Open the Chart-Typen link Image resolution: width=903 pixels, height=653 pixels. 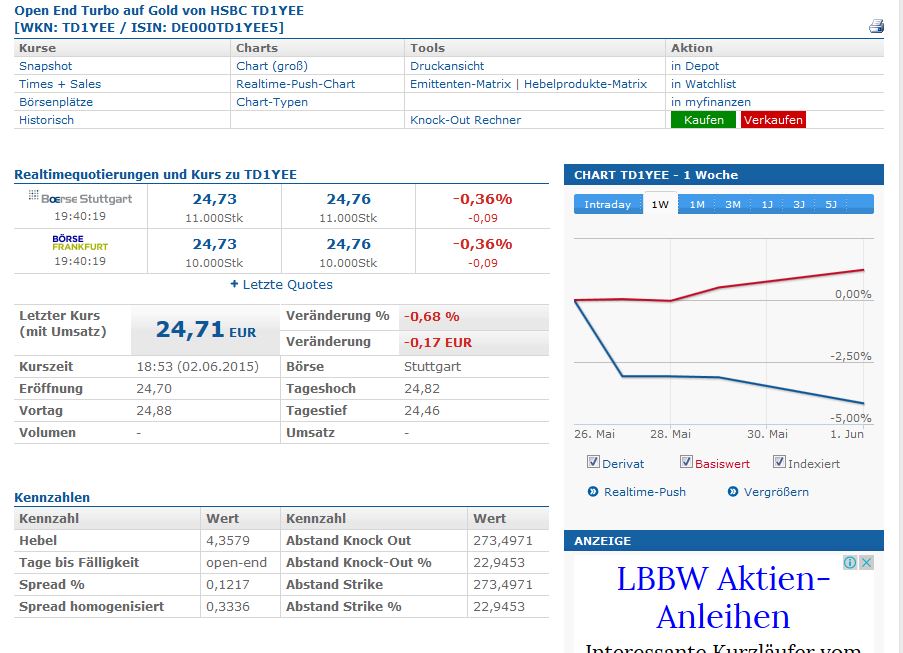(x=272, y=102)
